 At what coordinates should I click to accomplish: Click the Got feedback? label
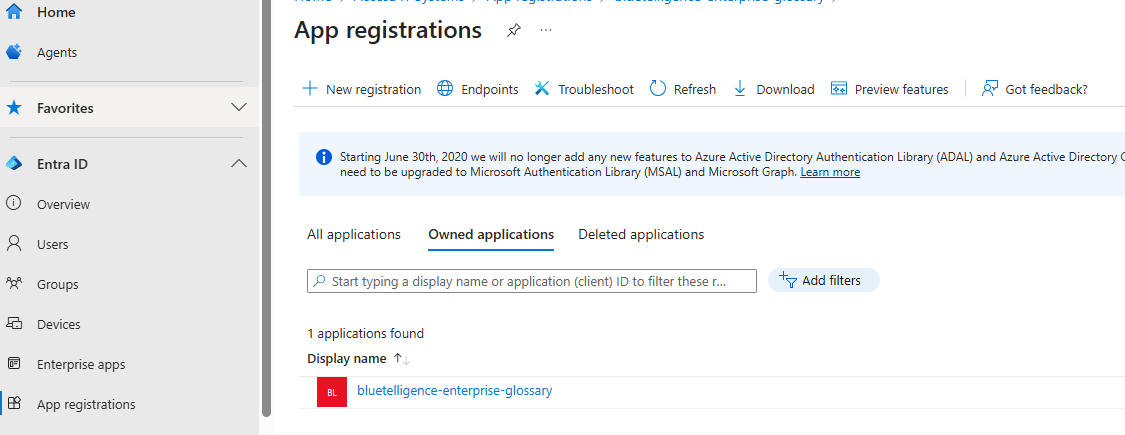(1047, 90)
